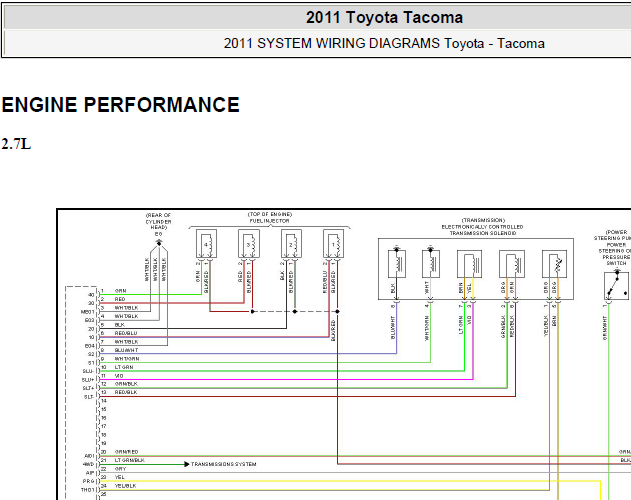Click fuel injector 2 coil symbol
This screenshot has width=631, height=500.
(x=291, y=244)
